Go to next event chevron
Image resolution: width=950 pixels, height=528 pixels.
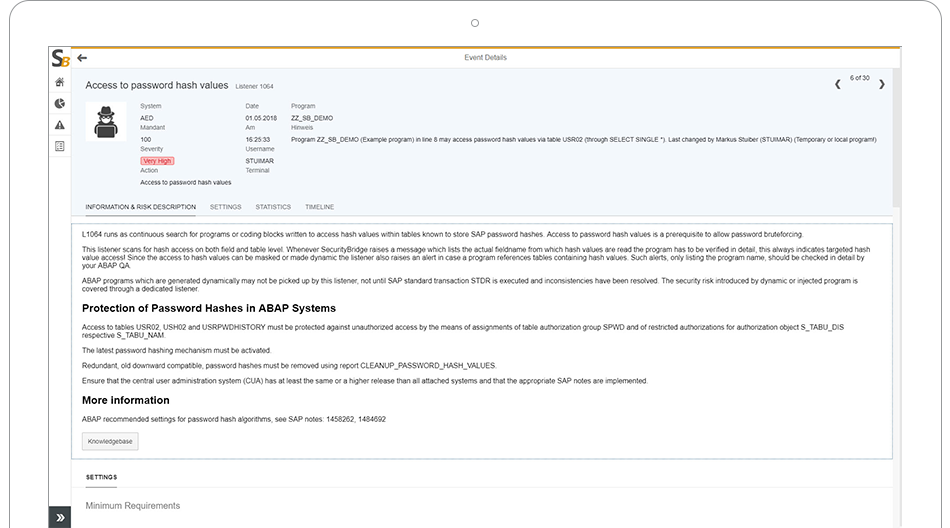pyautogui.click(x=882, y=84)
